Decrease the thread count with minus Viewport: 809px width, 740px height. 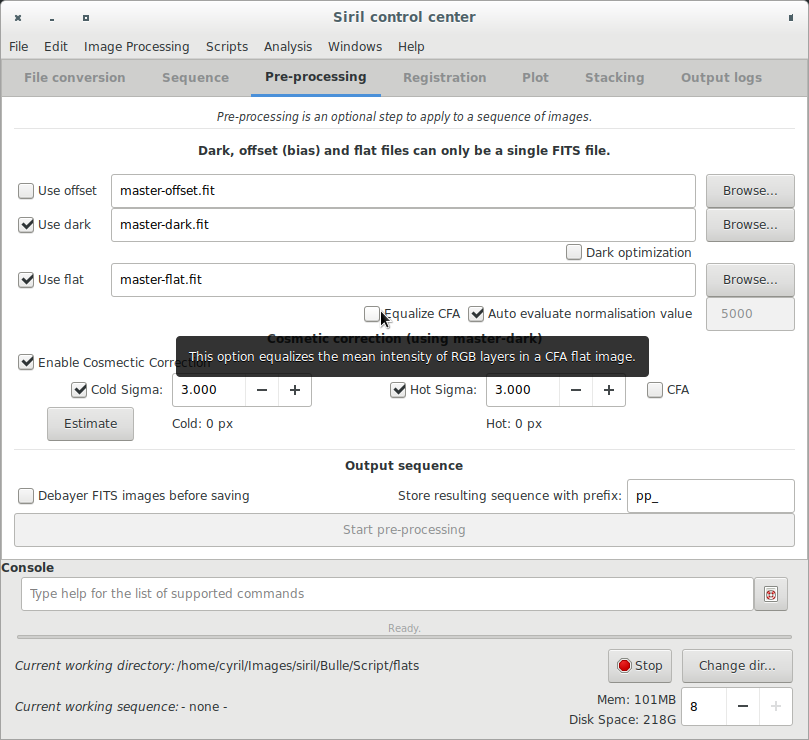(x=743, y=706)
